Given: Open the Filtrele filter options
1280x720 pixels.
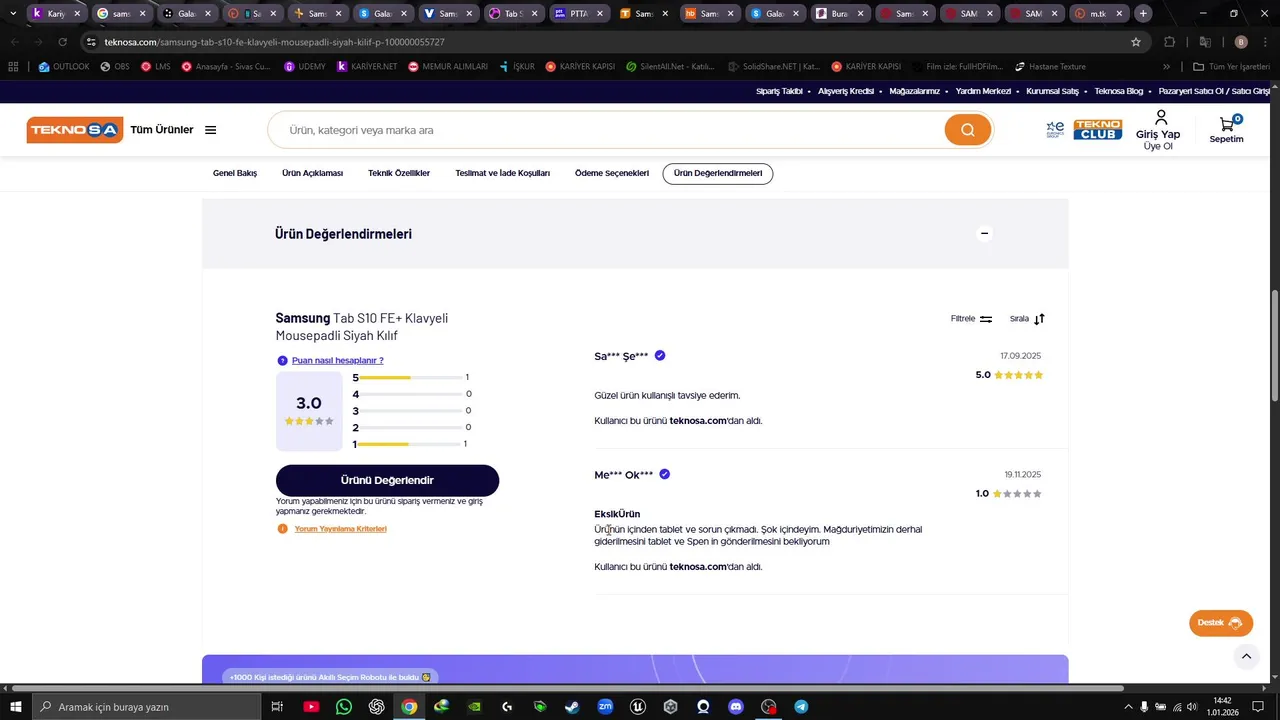Looking at the screenshot, I should (971, 319).
